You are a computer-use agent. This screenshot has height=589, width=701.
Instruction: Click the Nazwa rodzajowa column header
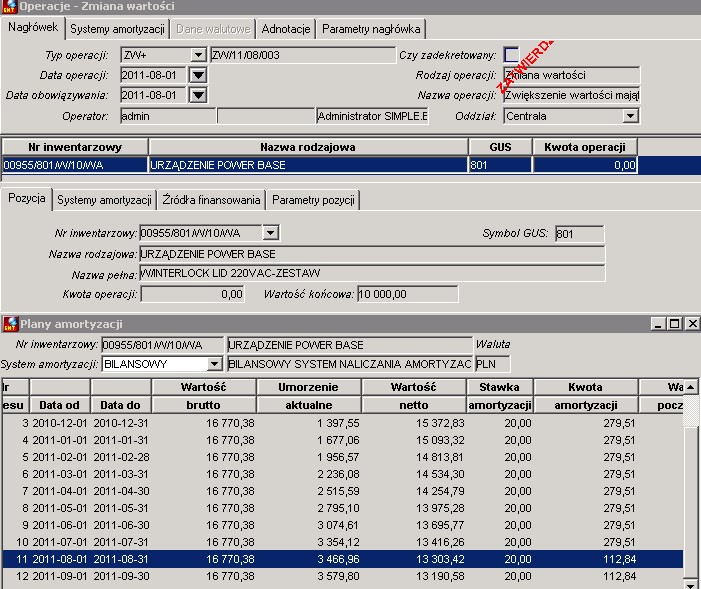tap(308, 147)
